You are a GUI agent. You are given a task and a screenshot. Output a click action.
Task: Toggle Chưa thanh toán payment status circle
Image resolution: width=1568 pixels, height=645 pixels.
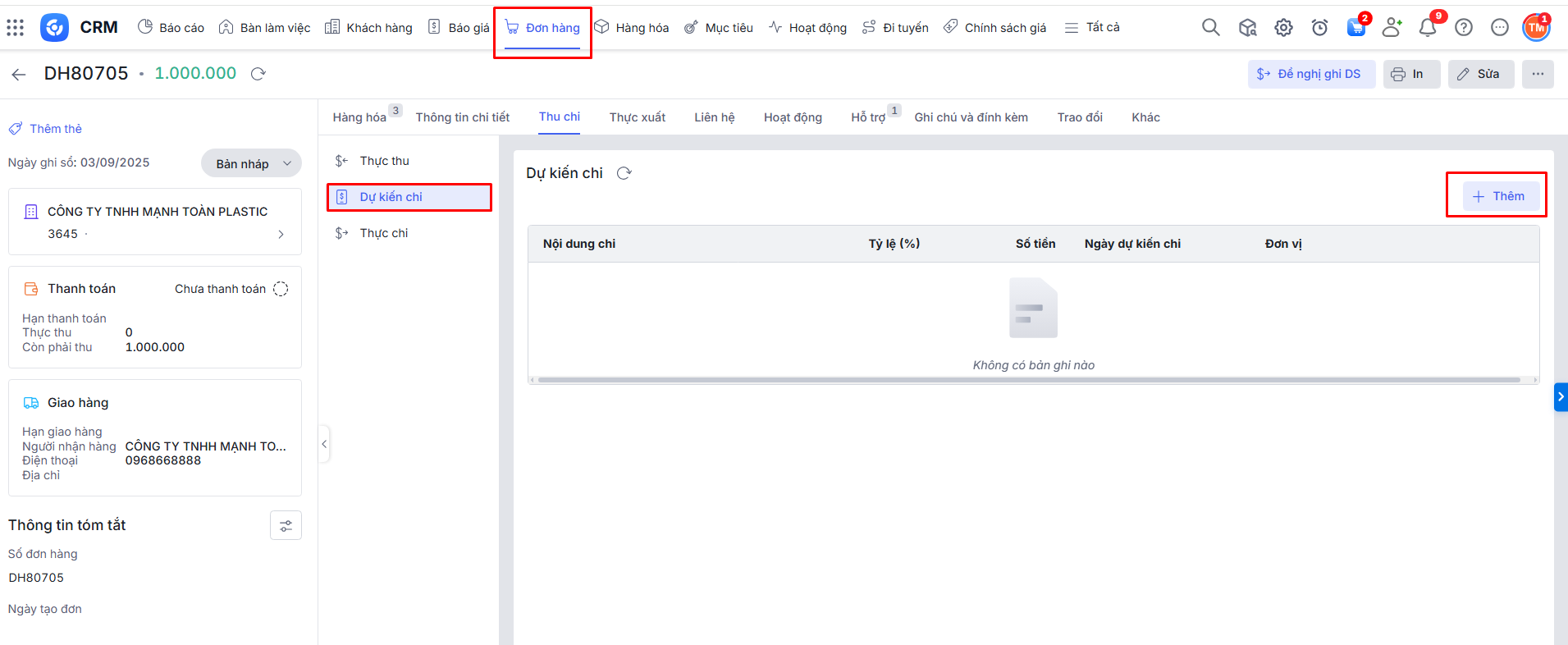(281, 289)
